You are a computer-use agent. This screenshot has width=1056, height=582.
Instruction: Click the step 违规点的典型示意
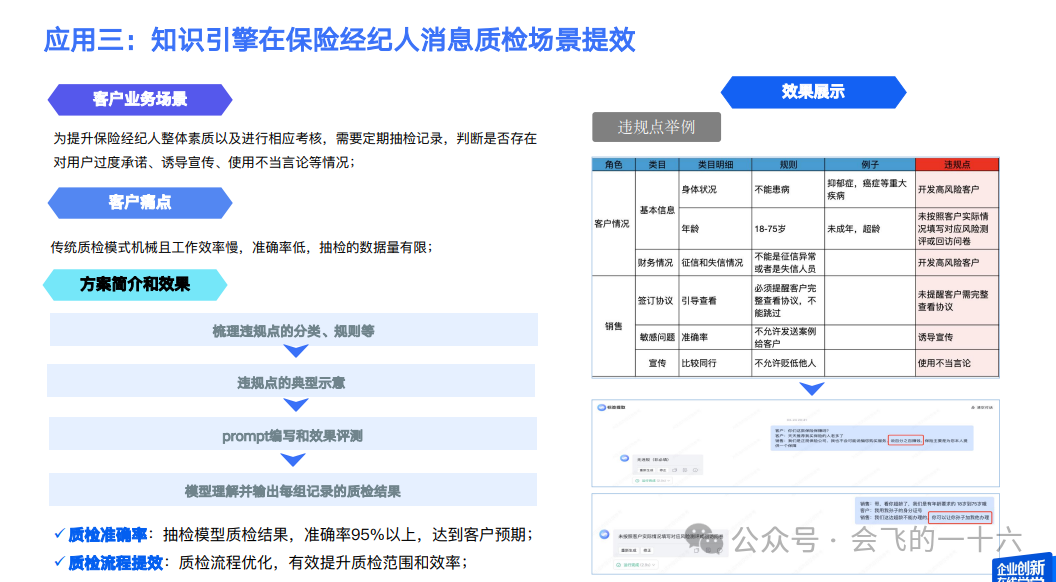tap(291, 382)
